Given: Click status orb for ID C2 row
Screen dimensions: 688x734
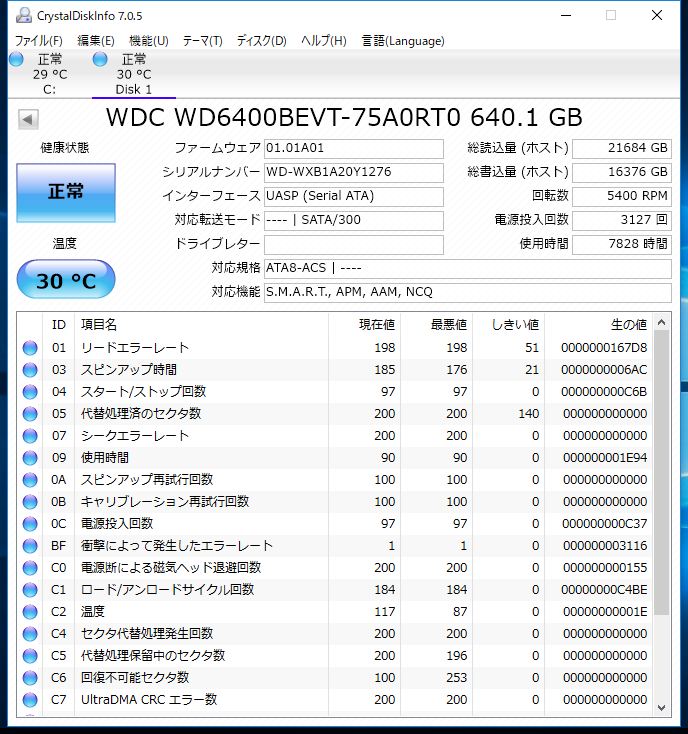Looking at the screenshot, I should click(30, 612).
